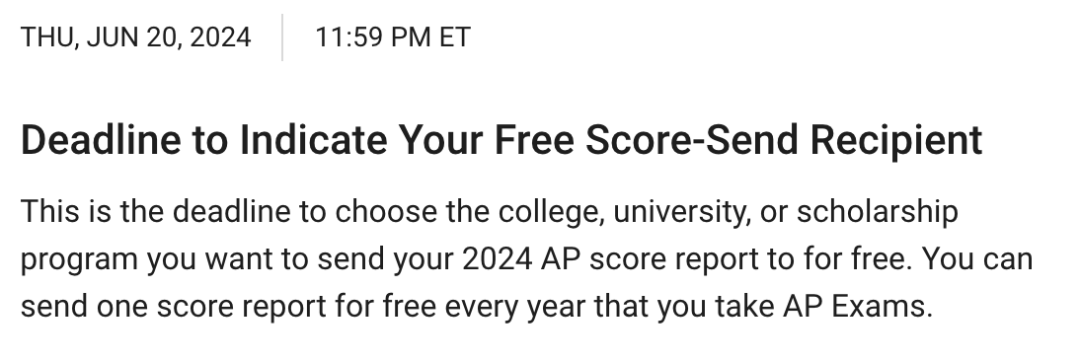1080x361 pixels.
Task: Click the word program starting the second line
Action: 79,260
